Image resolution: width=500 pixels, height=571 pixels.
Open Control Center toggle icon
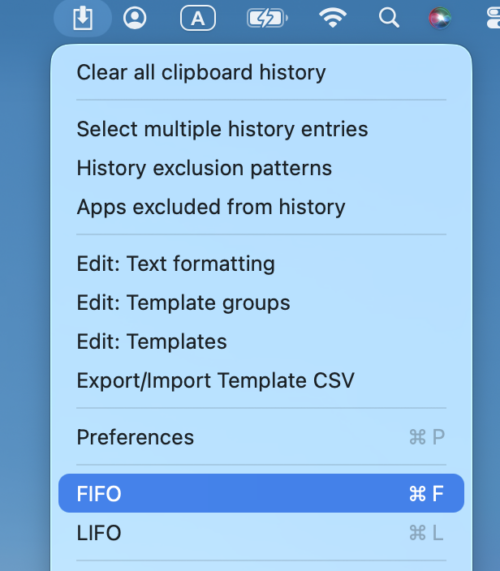[x=494, y=18]
